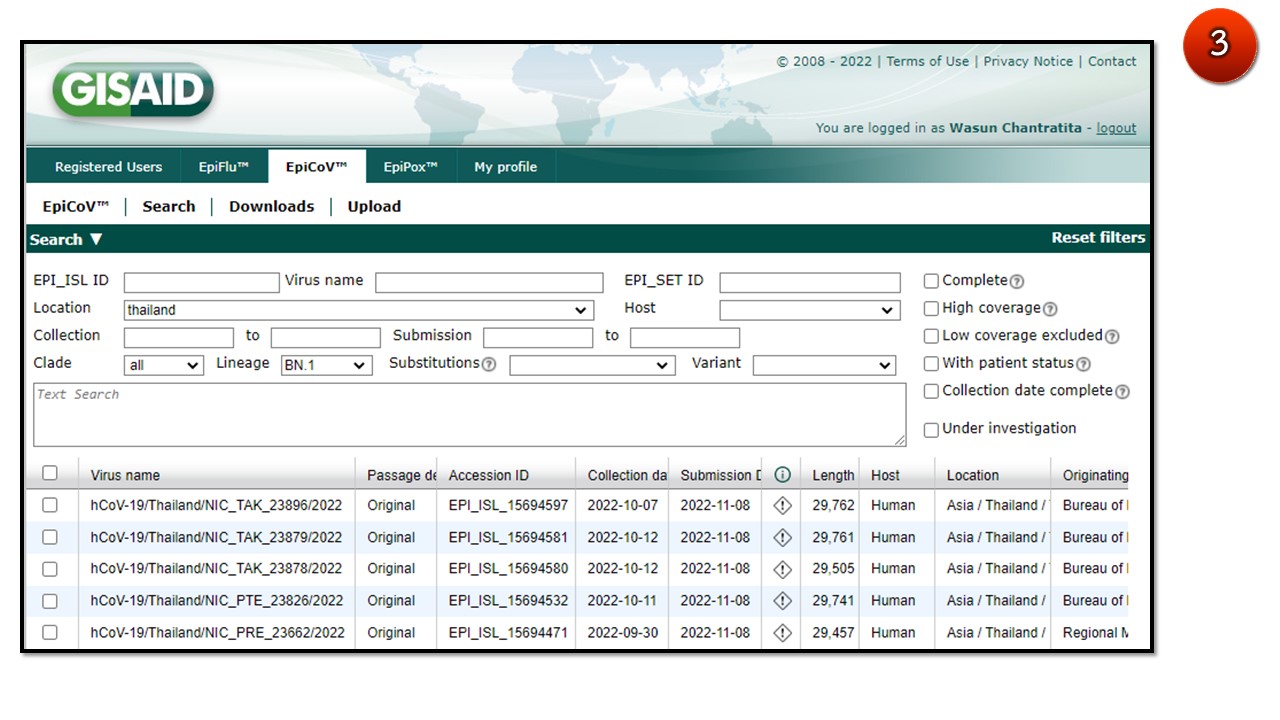Select row checkbox for NIC_TAK_23879/2022
The width and height of the screenshot is (1280, 720).
50,537
